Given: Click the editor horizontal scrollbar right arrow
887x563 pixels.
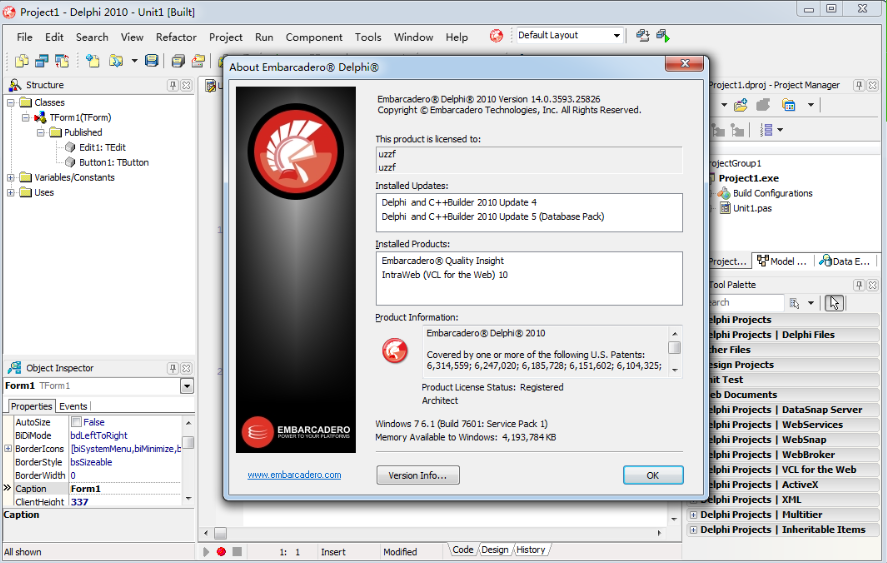Looking at the screenshot, I should coord(659,533).
